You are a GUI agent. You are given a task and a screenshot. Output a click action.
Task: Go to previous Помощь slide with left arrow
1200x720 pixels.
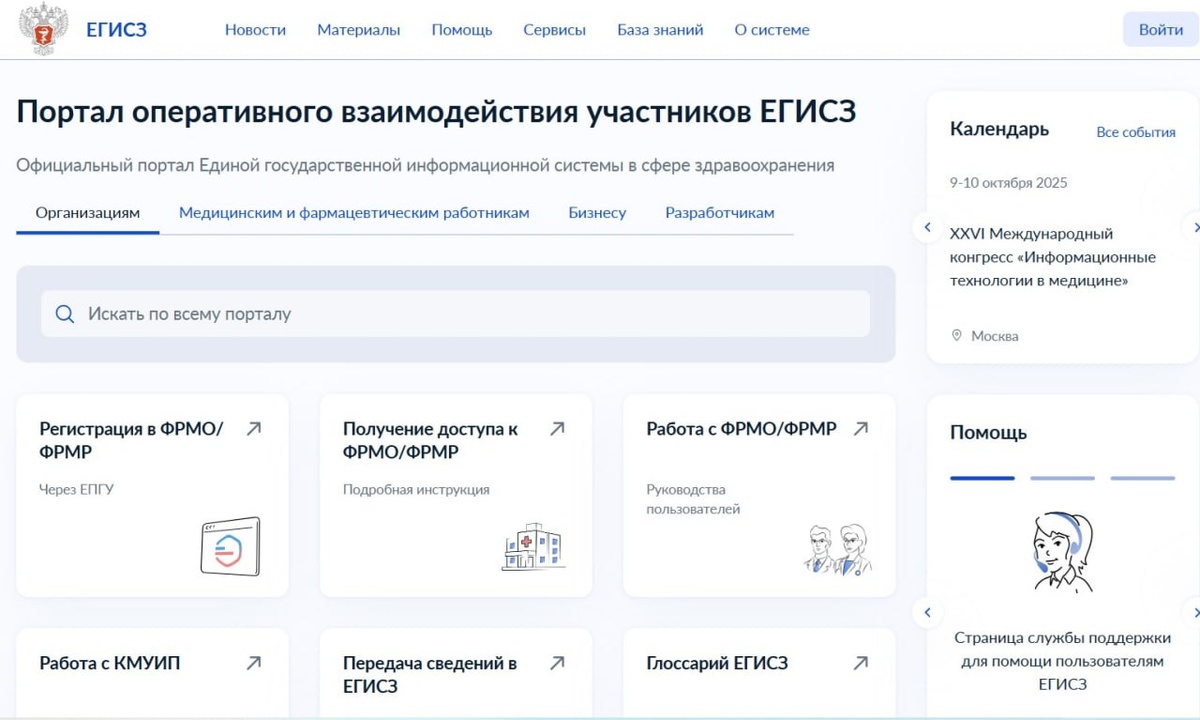click(x=928, y=612)
